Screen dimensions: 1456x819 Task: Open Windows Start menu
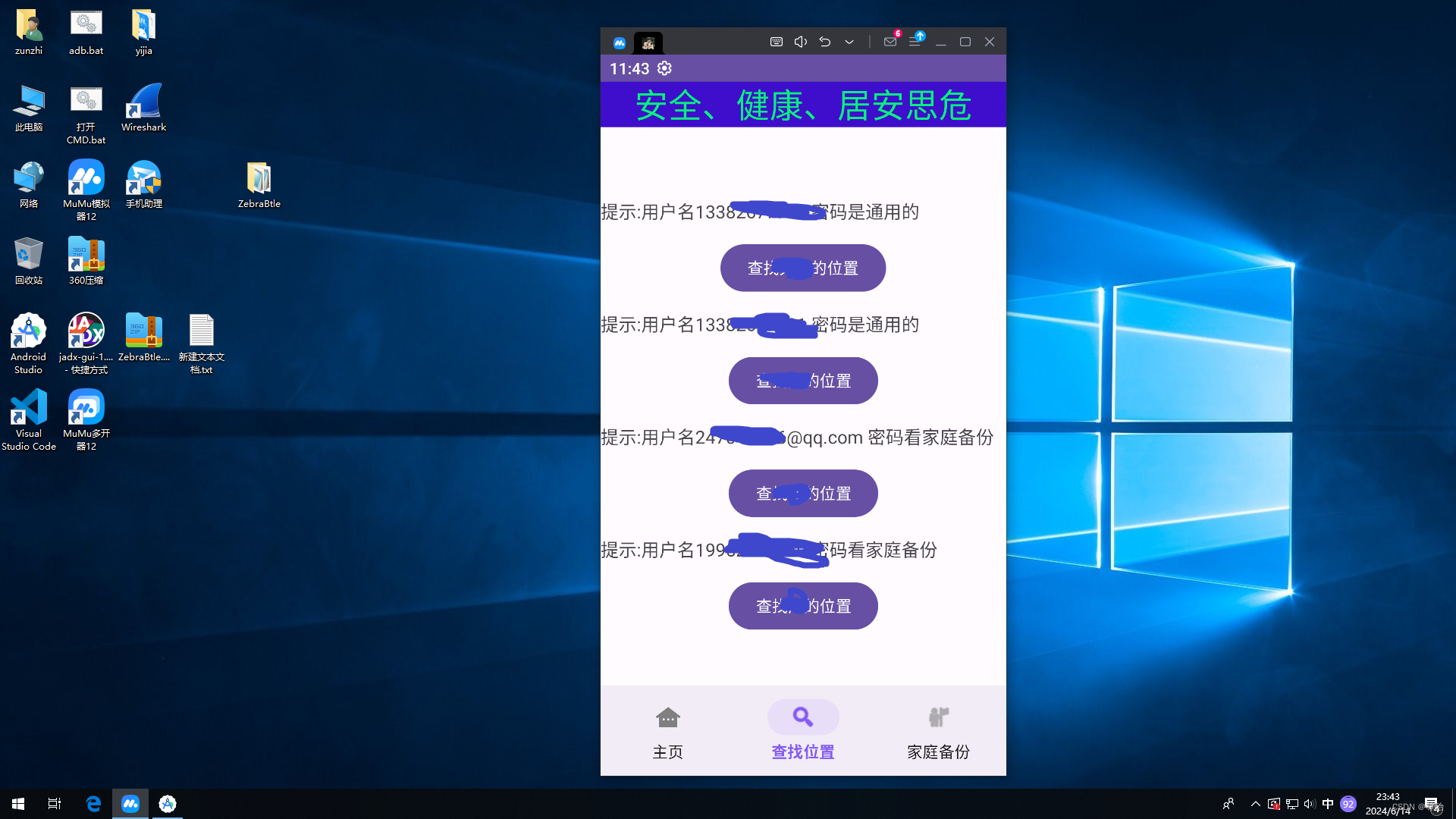coord(18,804)
